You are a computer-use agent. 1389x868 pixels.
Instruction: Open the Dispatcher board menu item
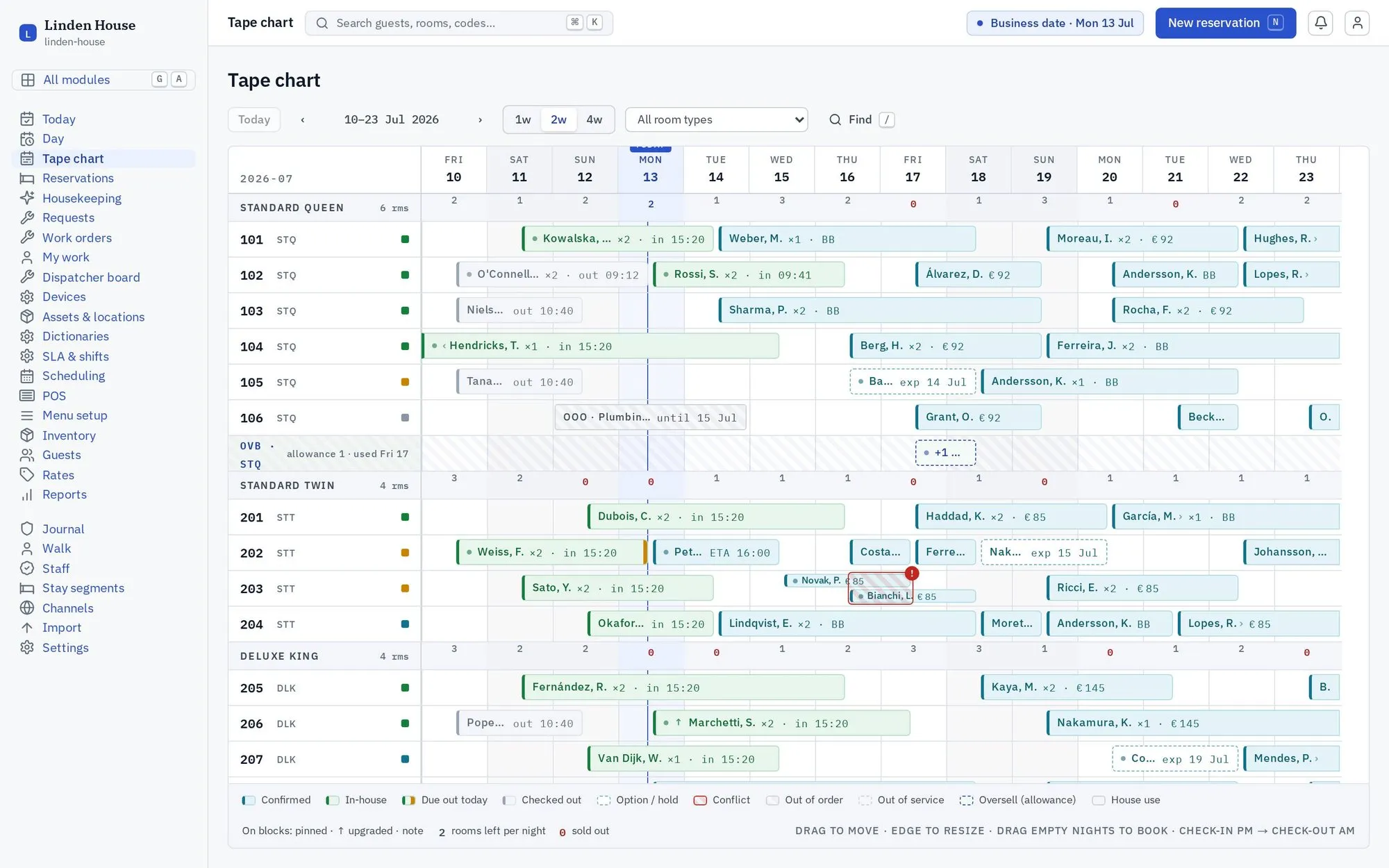tap(103, 277)
